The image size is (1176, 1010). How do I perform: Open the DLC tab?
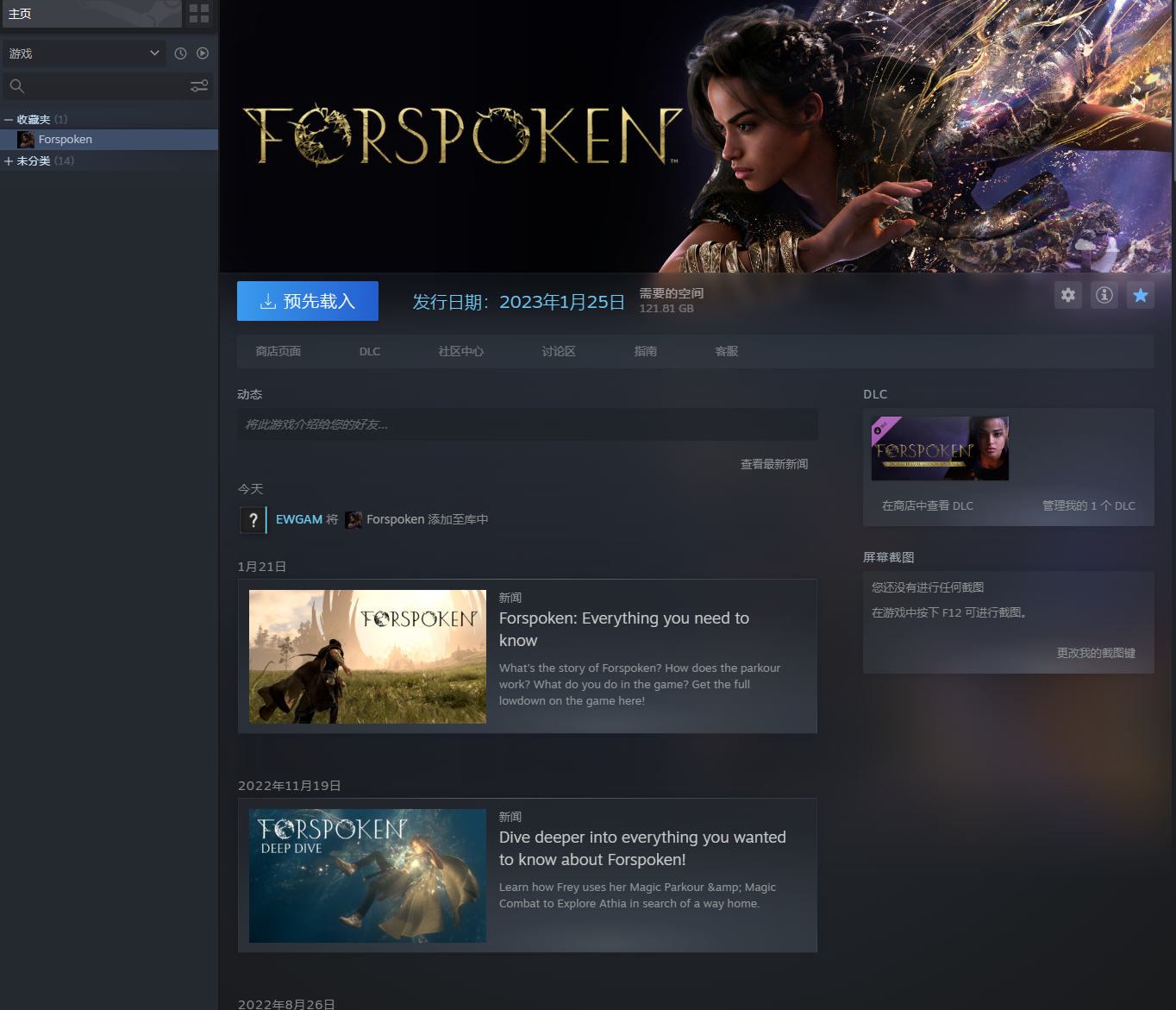(370, 352)
